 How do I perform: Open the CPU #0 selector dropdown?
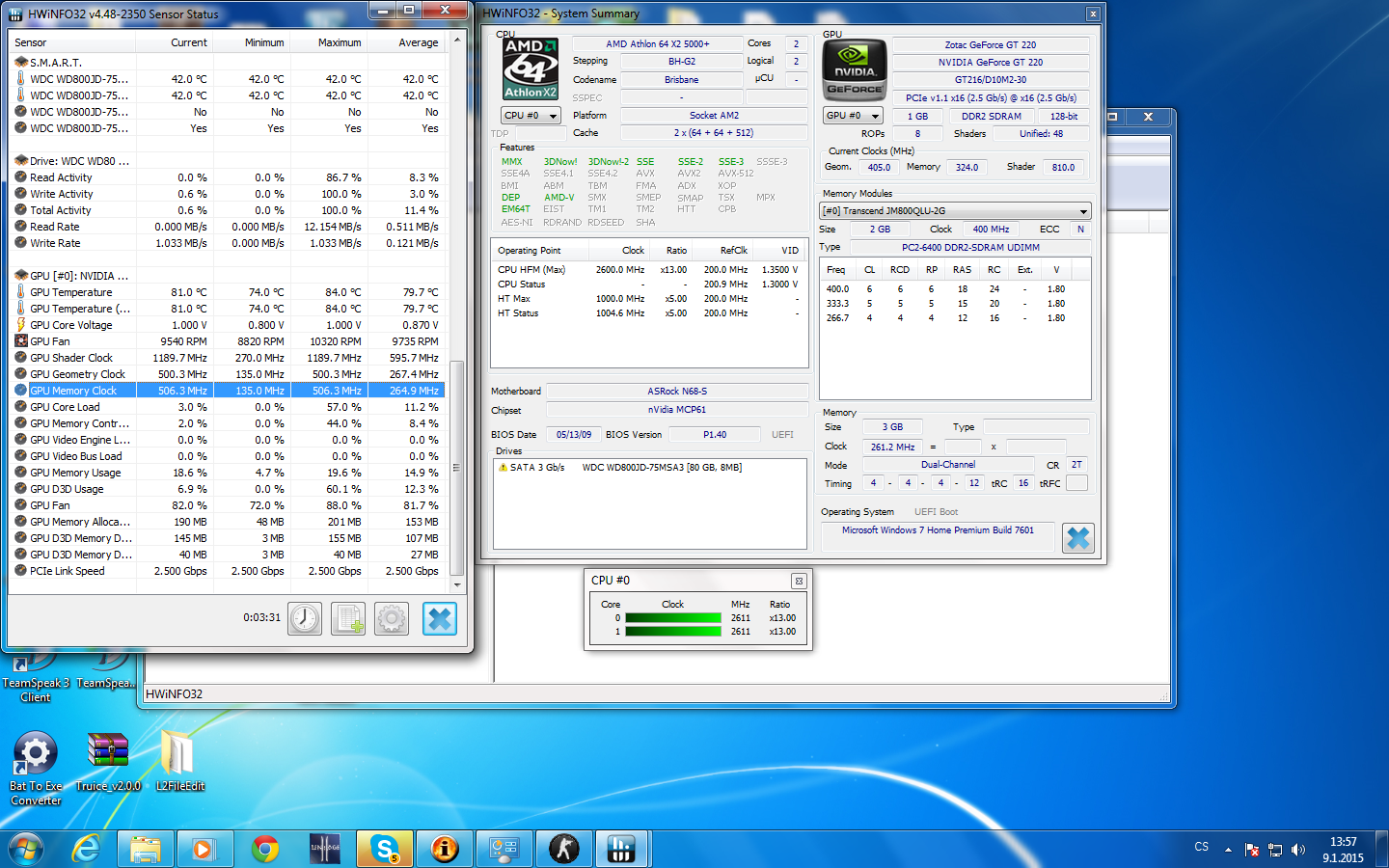tap(531, 115)
